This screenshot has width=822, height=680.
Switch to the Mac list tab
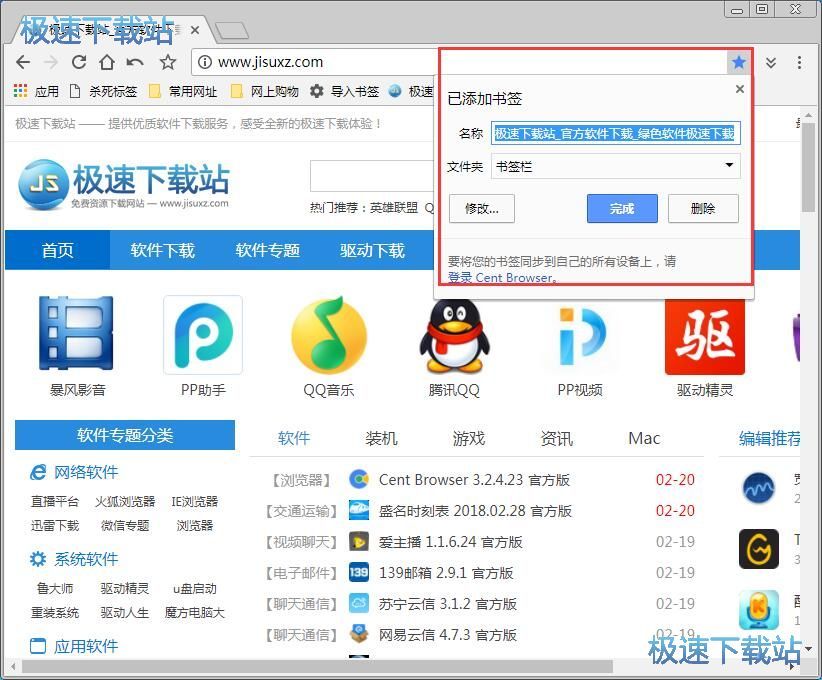pos(644,438)
